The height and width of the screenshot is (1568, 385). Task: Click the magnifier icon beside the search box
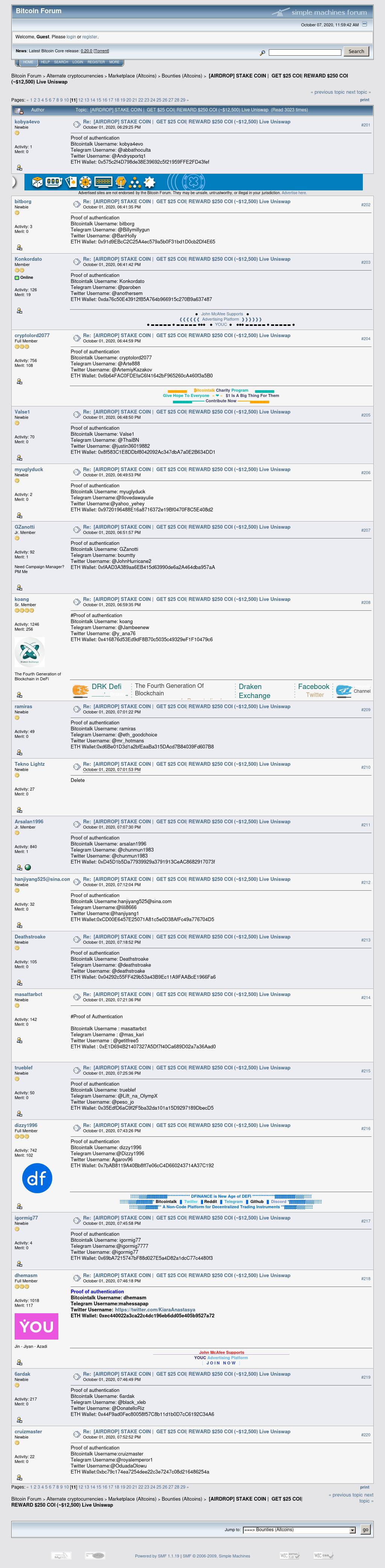point(262,53)
